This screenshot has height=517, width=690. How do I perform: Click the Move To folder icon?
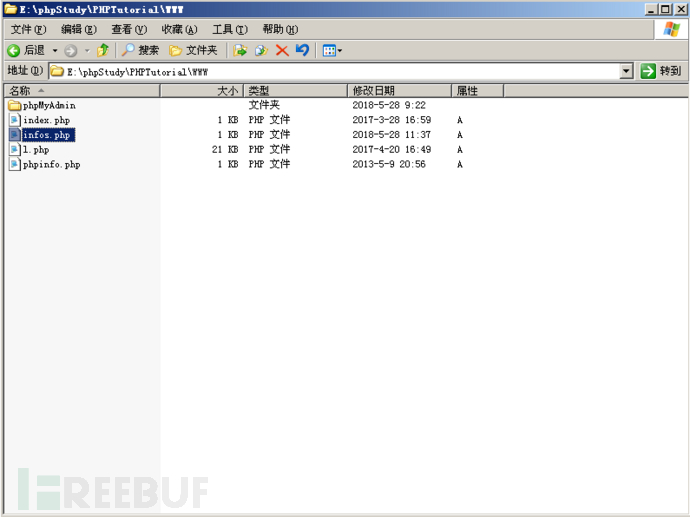[240, 50]
